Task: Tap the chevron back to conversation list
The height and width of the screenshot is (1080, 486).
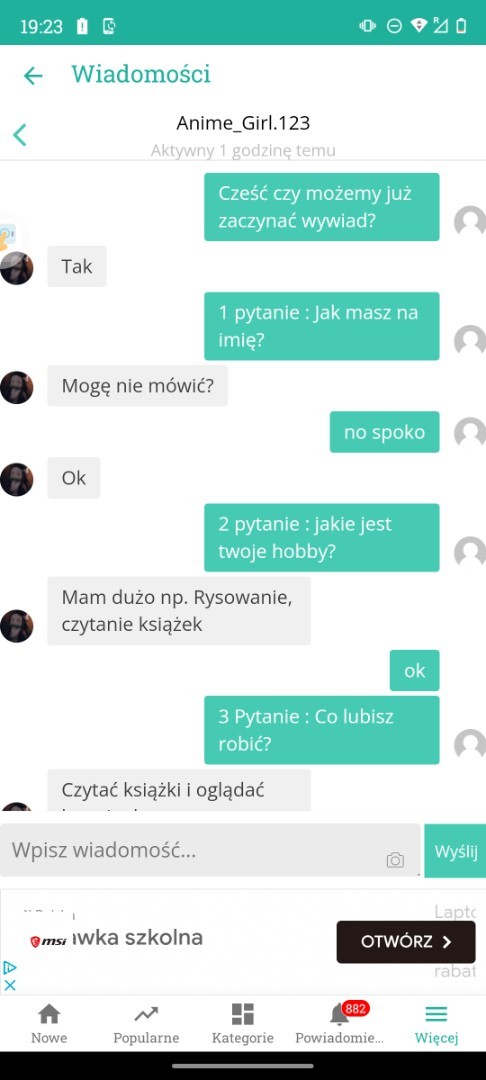Action: click(x=20, y=135)
